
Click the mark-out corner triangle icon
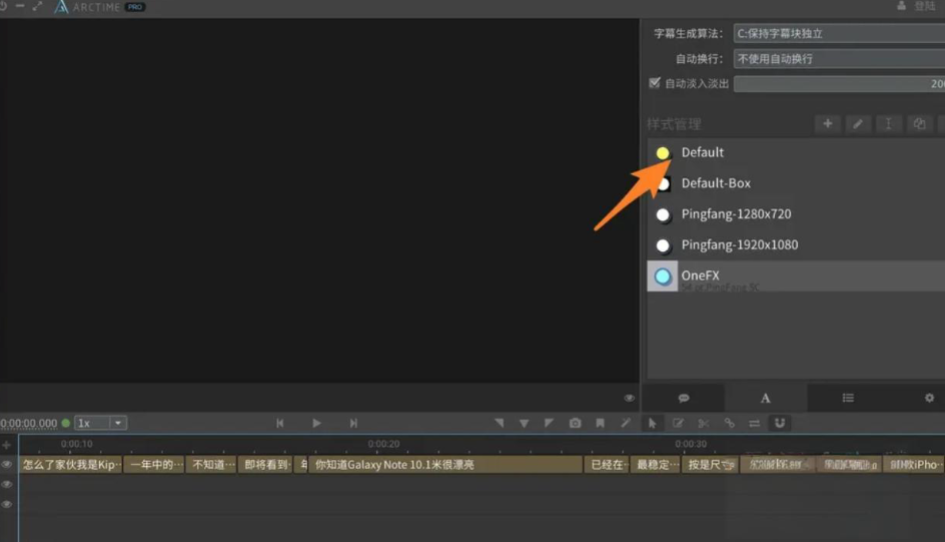pyautogui.click(x=548, y=423)
